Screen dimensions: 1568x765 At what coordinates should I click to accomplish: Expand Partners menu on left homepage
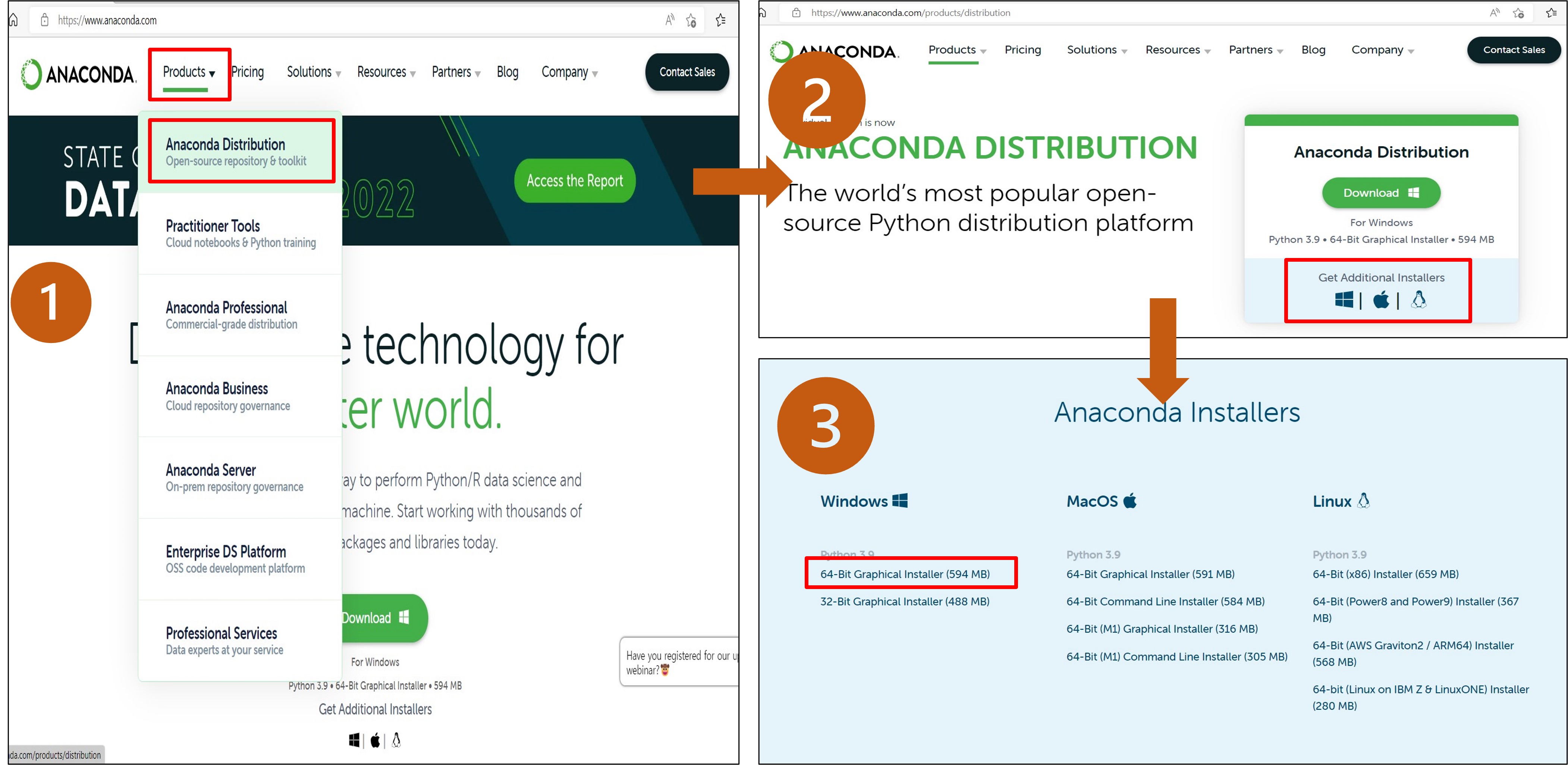(456, 72)
